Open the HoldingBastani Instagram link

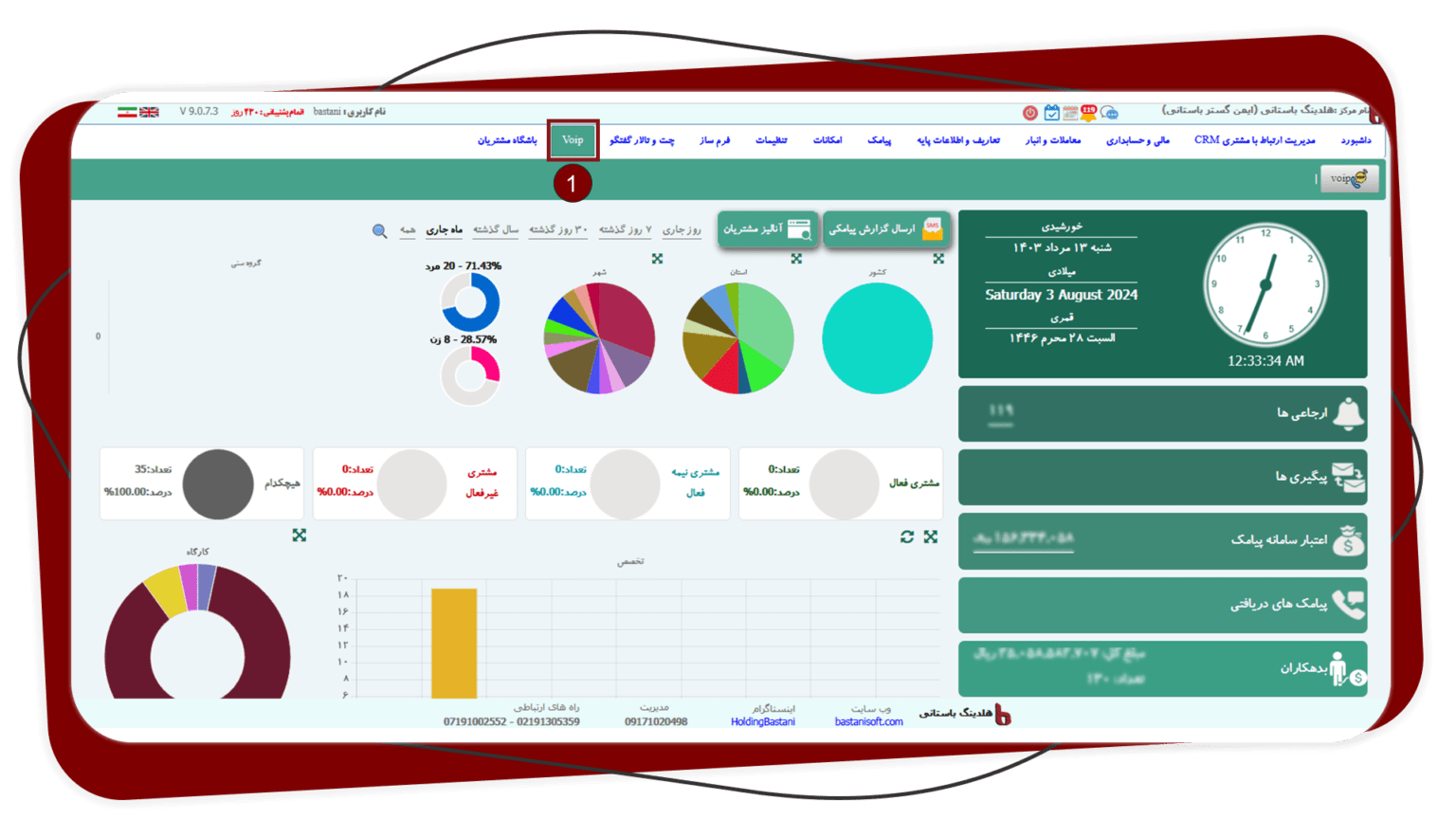click(763, 722)
